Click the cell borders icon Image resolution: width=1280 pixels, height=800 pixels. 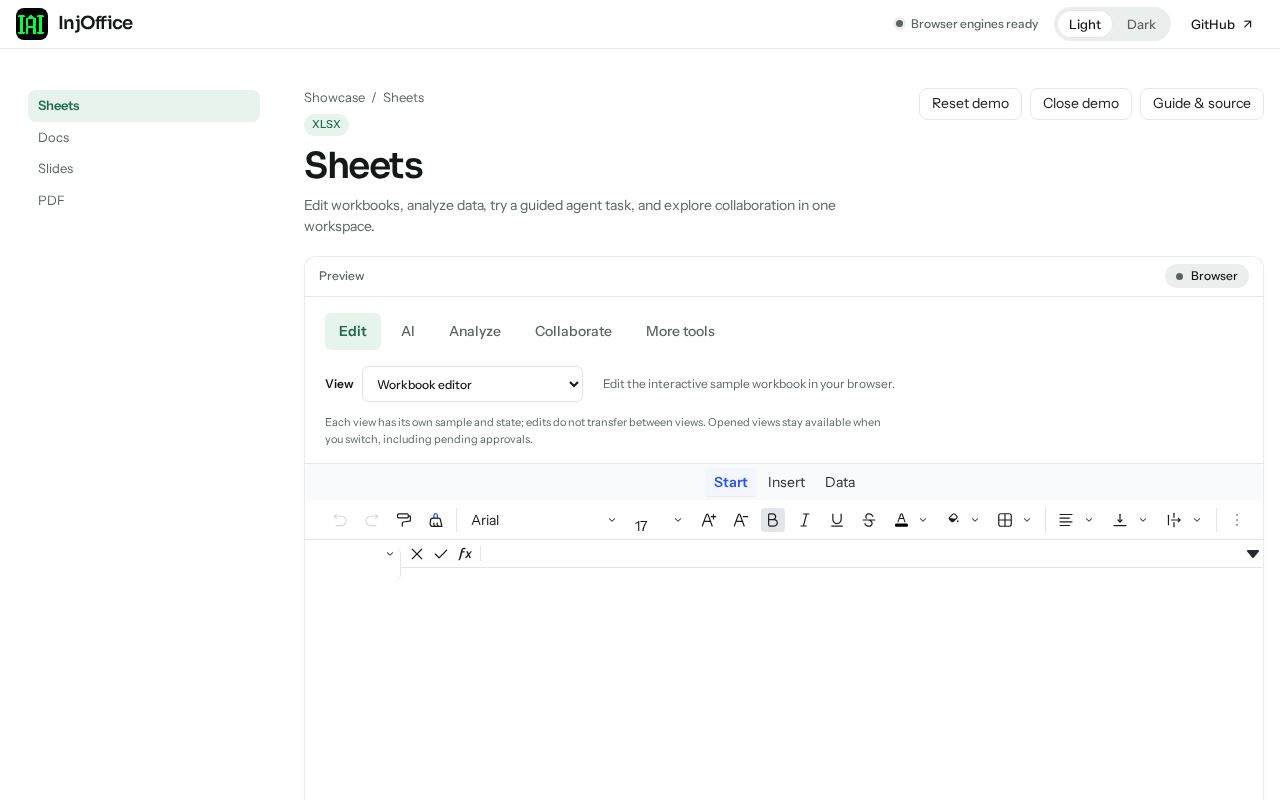pyautogui.click(x=1005, y=520)
